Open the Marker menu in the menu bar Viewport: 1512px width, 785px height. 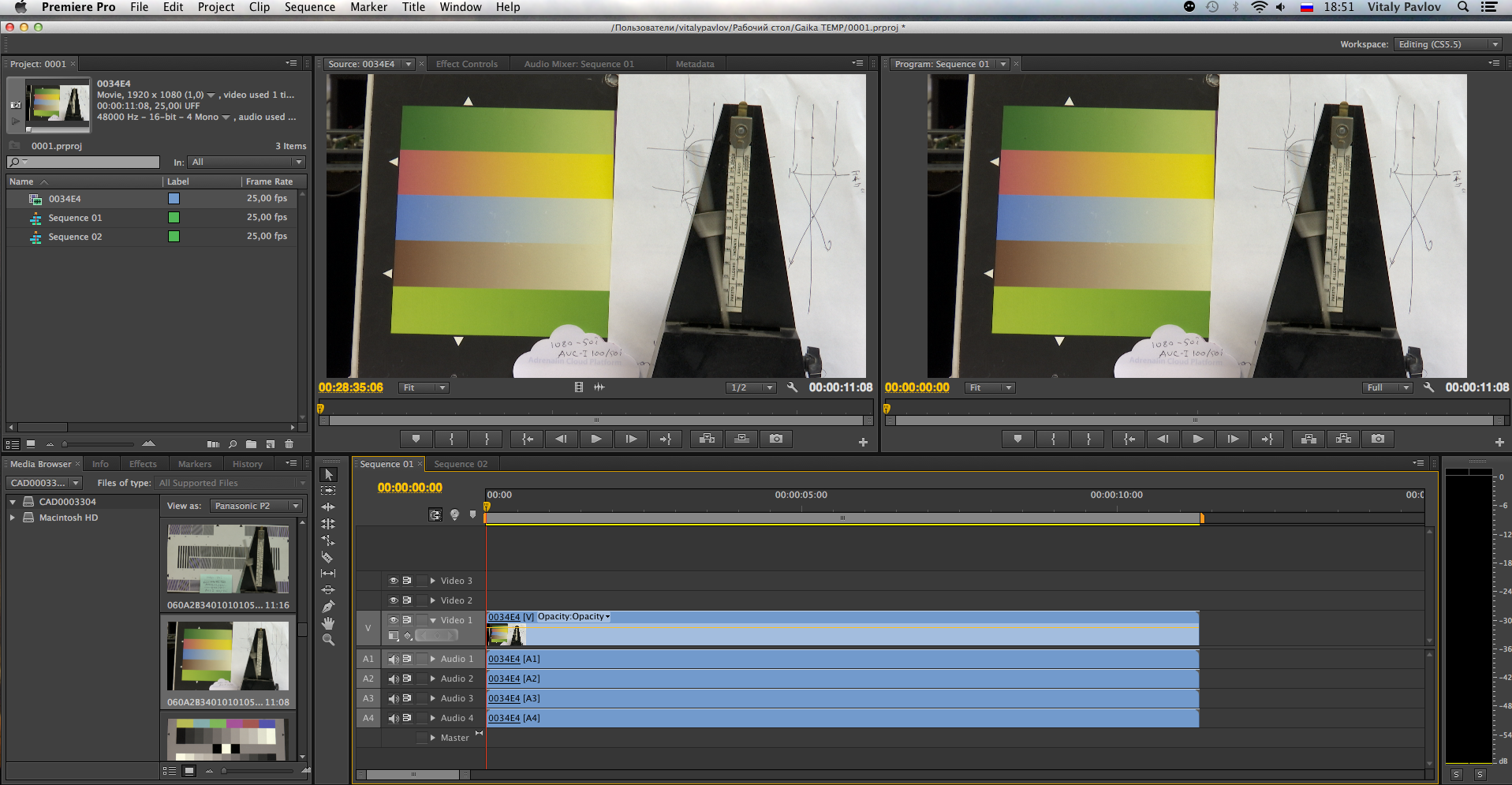368,7
